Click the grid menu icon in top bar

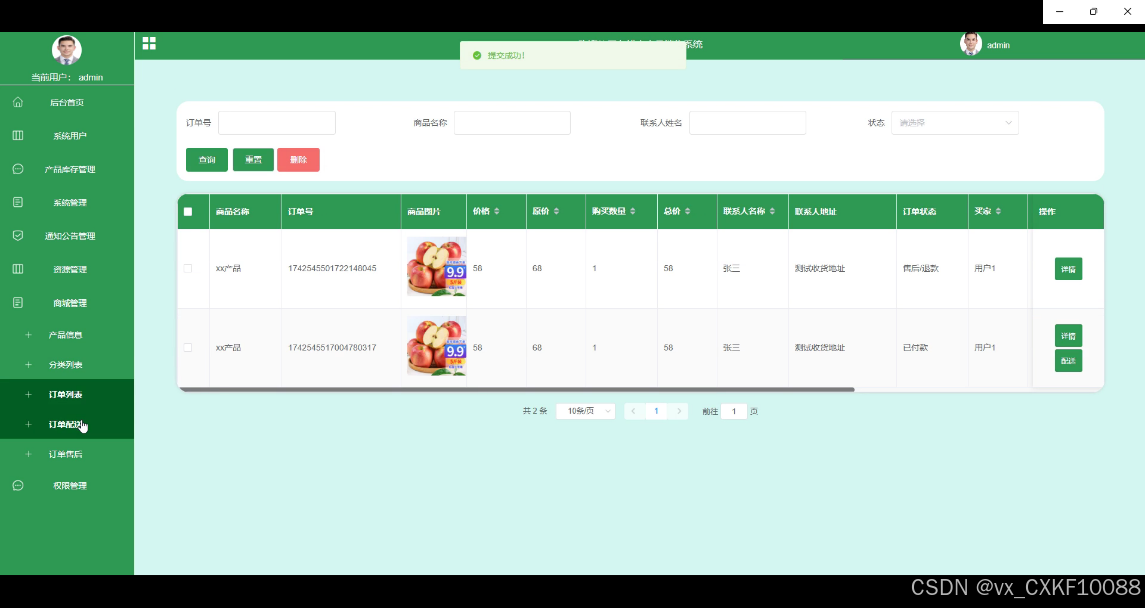pos(149,43)
